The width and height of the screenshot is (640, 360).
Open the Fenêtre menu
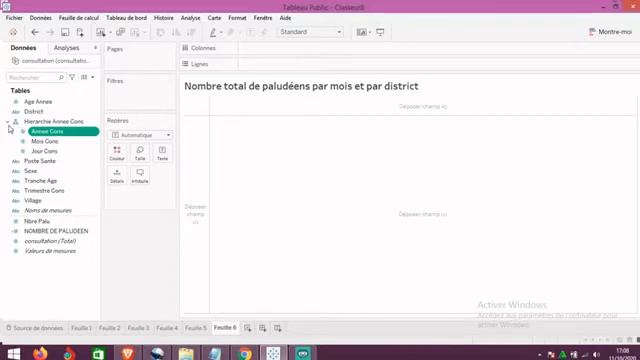(x=263, y=18)
